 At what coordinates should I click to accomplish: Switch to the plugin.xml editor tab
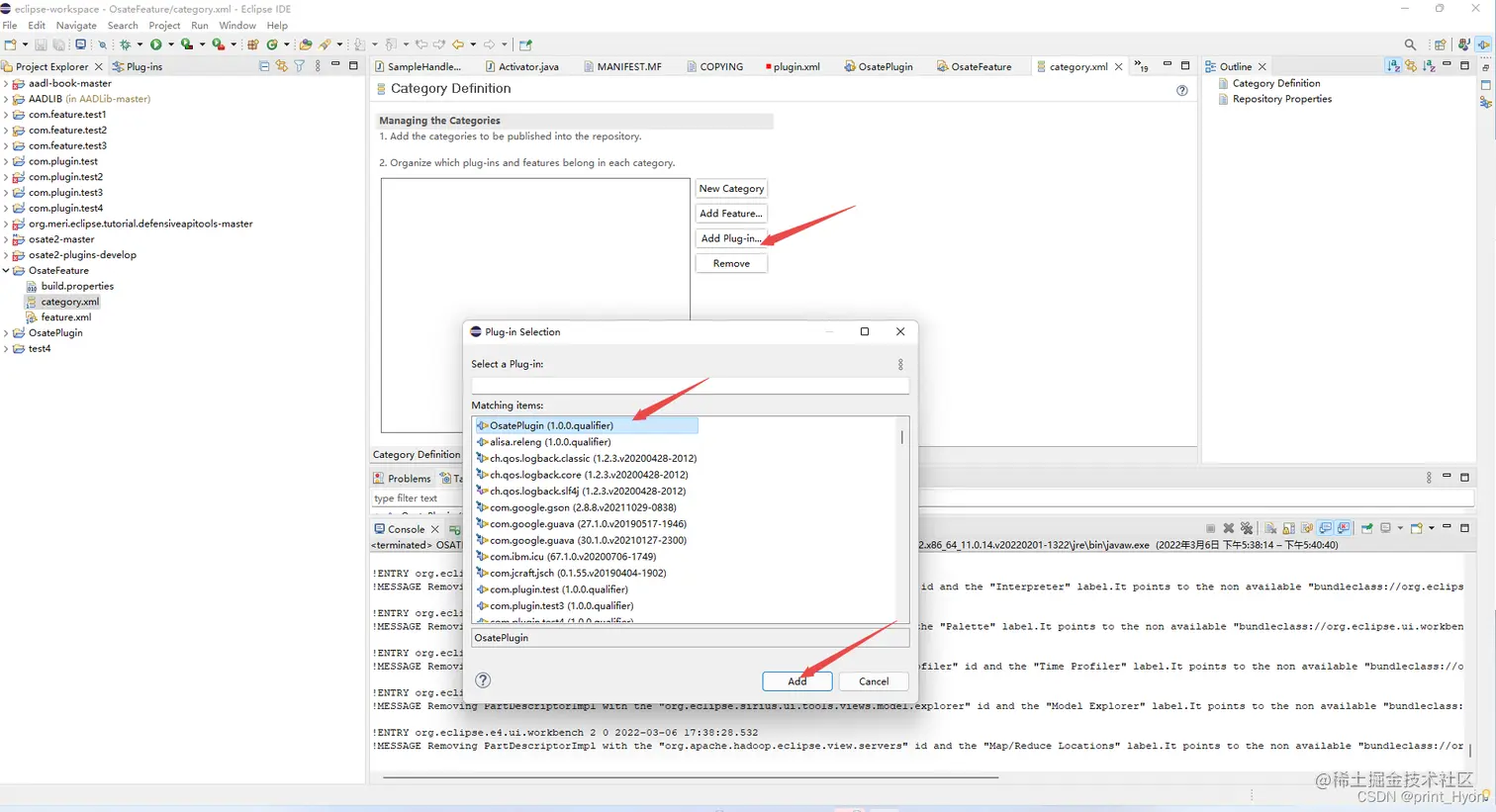tap(793, 66)
